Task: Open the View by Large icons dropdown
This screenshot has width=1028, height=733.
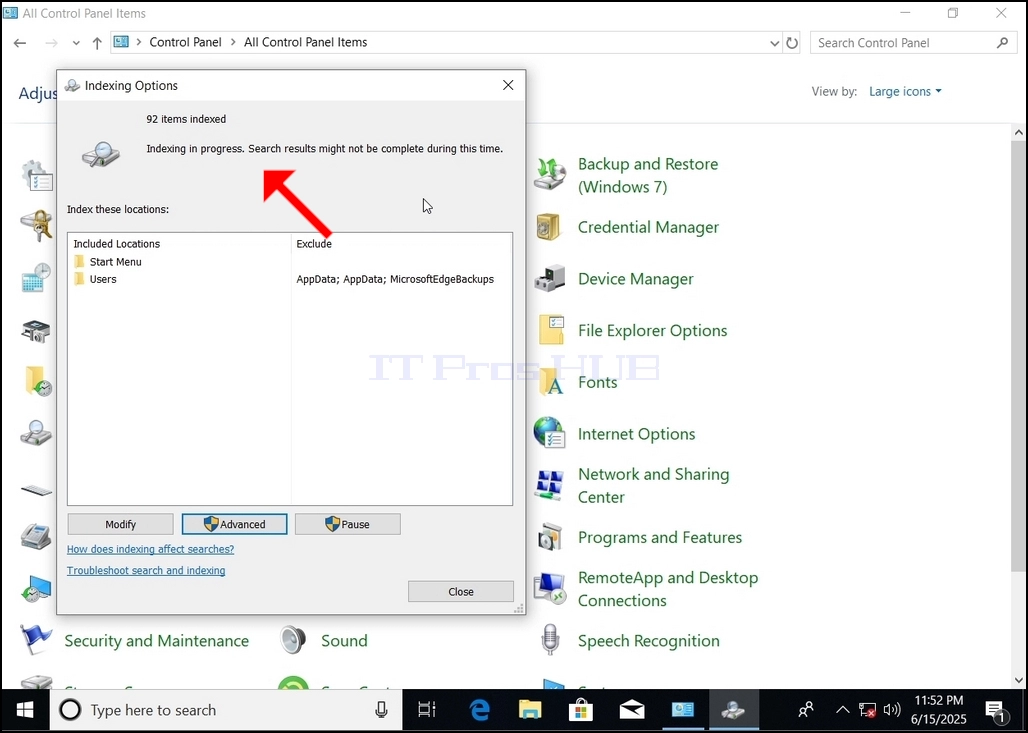Action: (905, 91)
